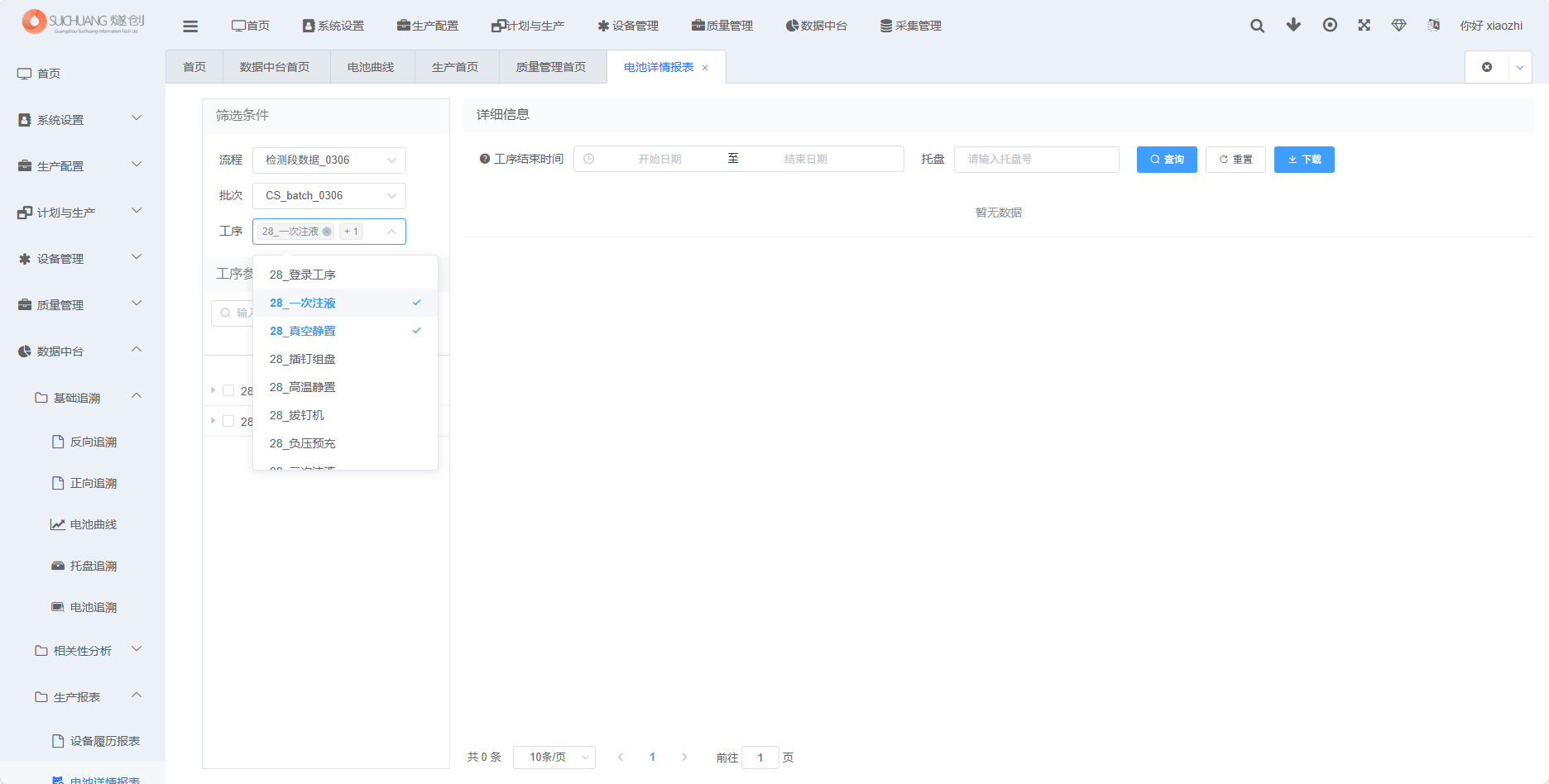Click the 查询 search button
The width and height of the screenshot is (1549, 784).
(x=1167, y=160)
